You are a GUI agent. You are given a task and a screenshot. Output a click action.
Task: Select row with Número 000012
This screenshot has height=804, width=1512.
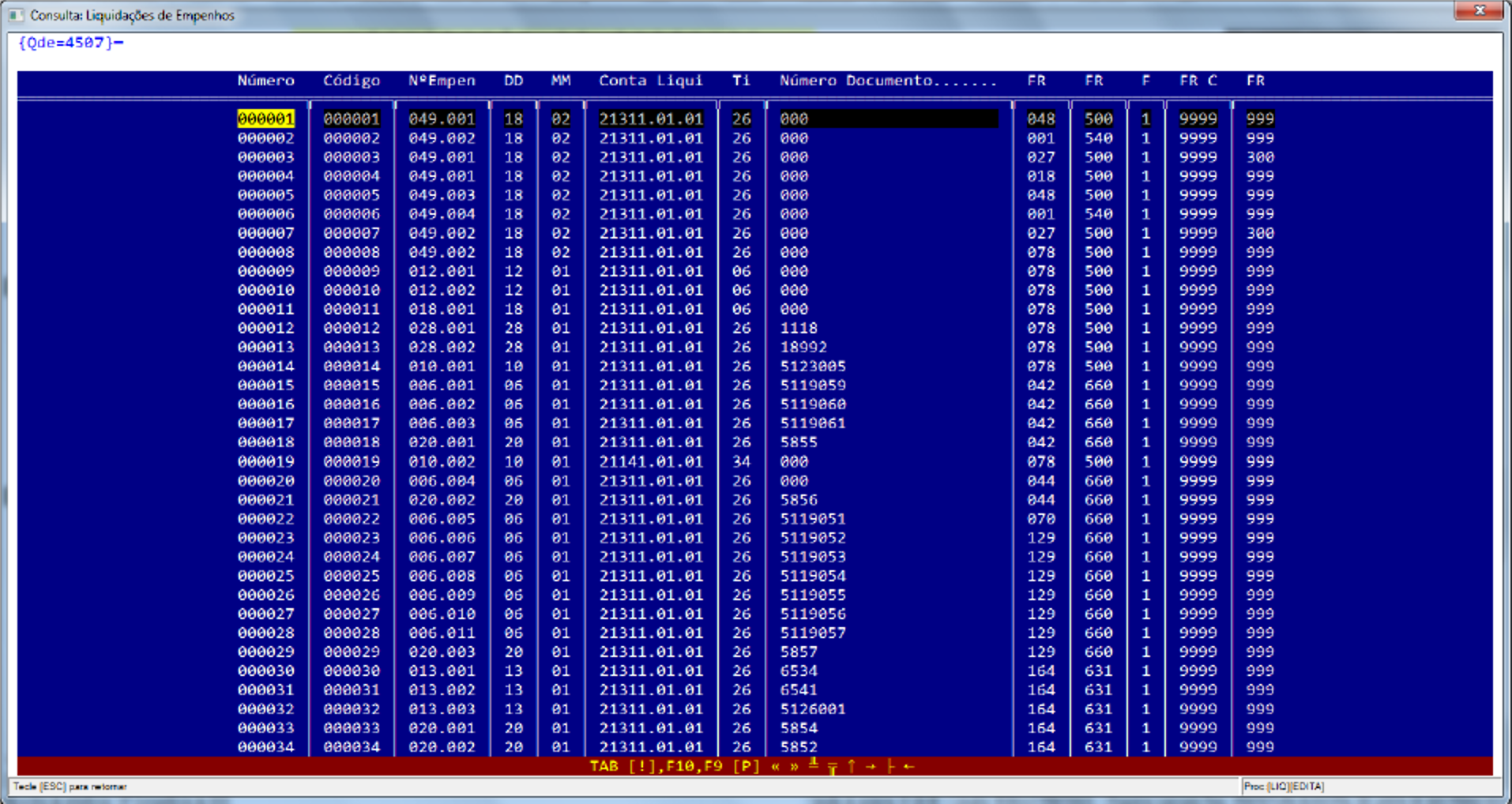[755, 328]
